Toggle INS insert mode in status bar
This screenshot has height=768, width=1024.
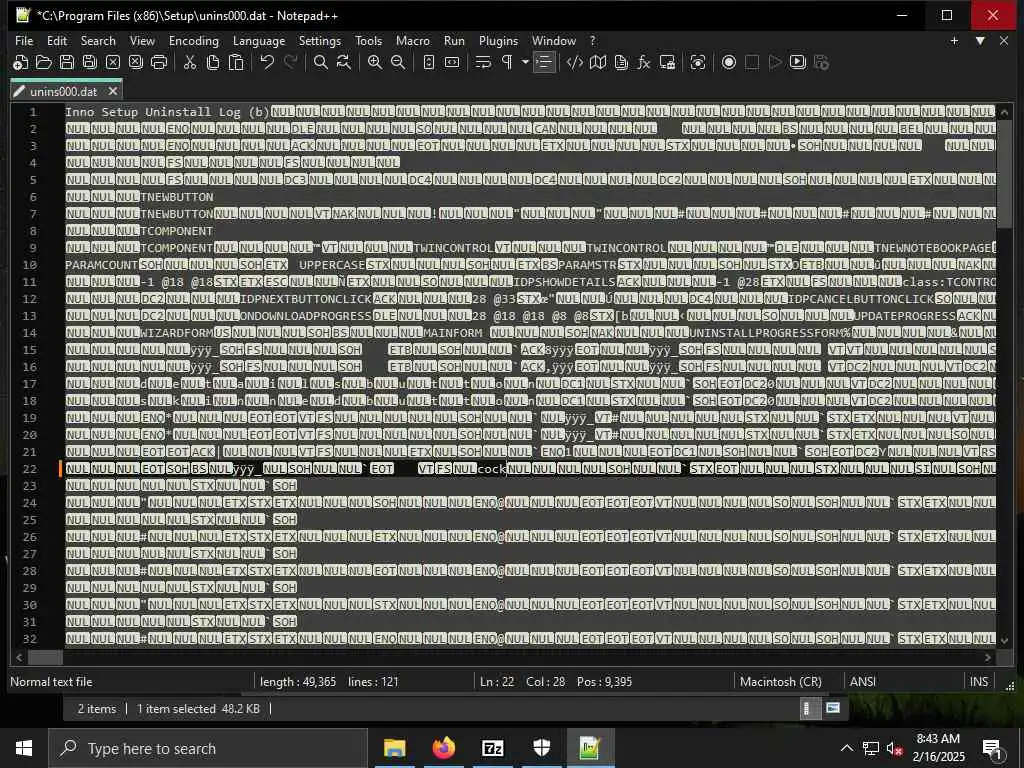[979, 681]
